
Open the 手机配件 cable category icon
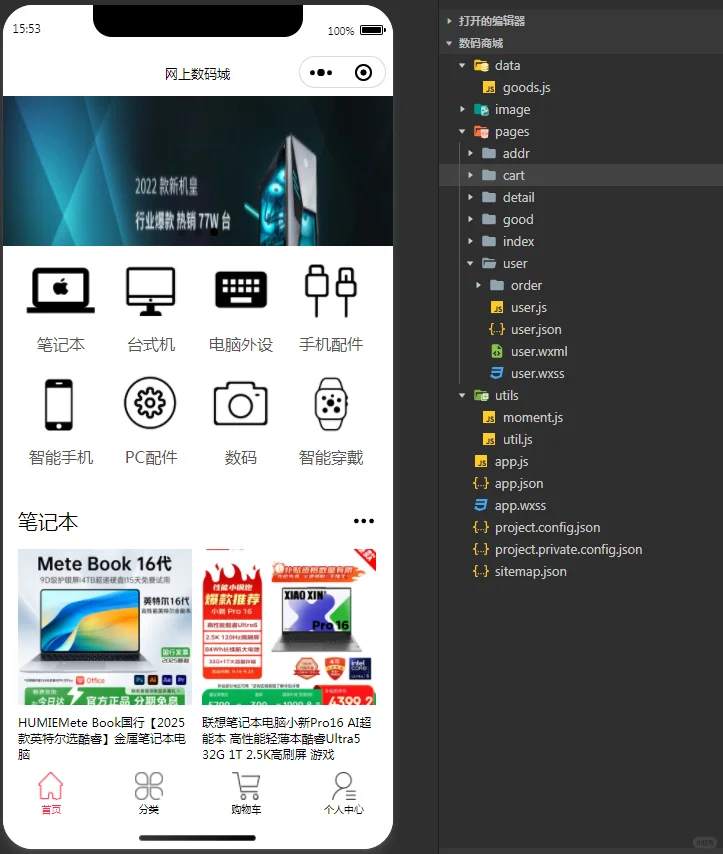[x=331, y=291]
